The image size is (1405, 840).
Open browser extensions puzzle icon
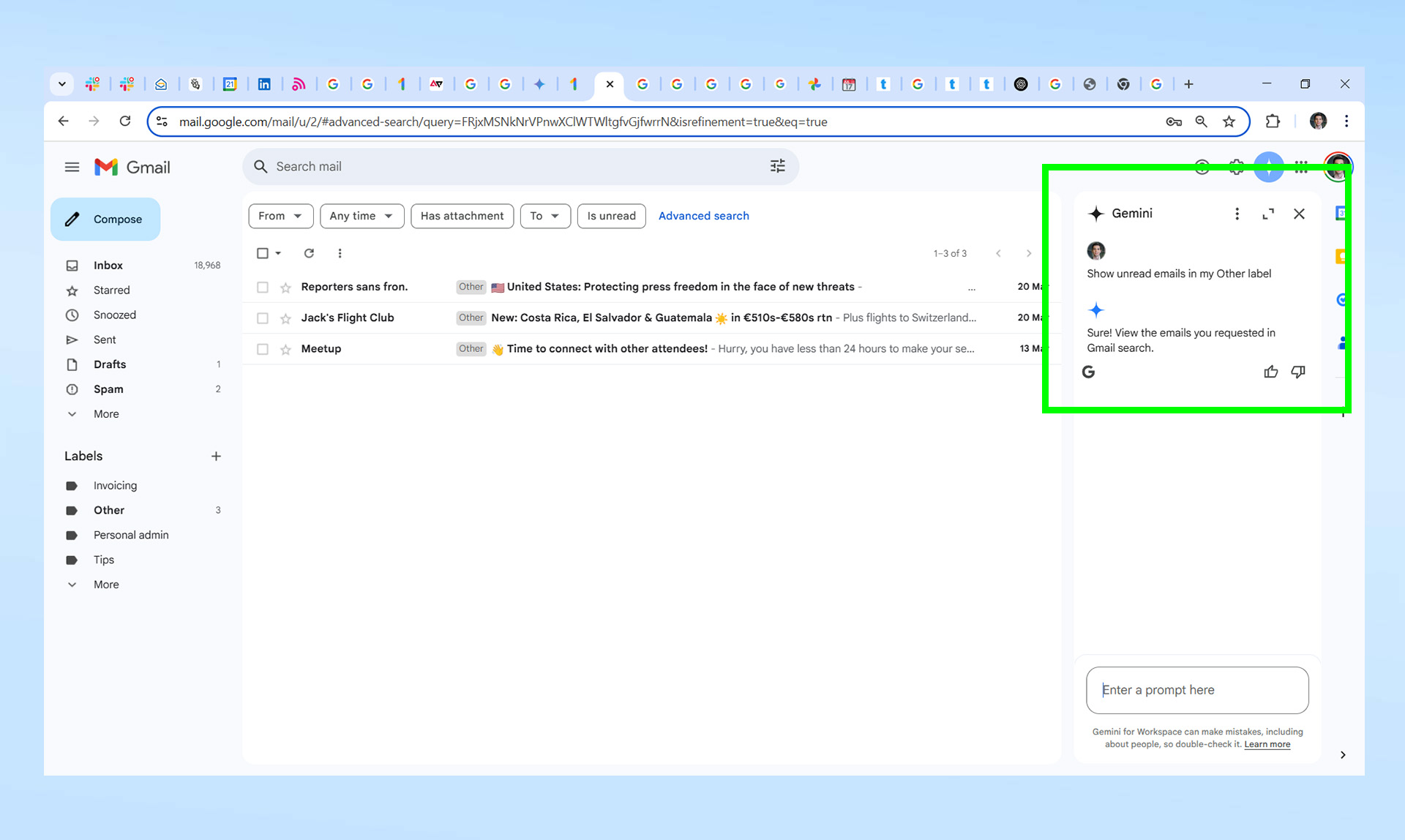[x=1273, y=121]
